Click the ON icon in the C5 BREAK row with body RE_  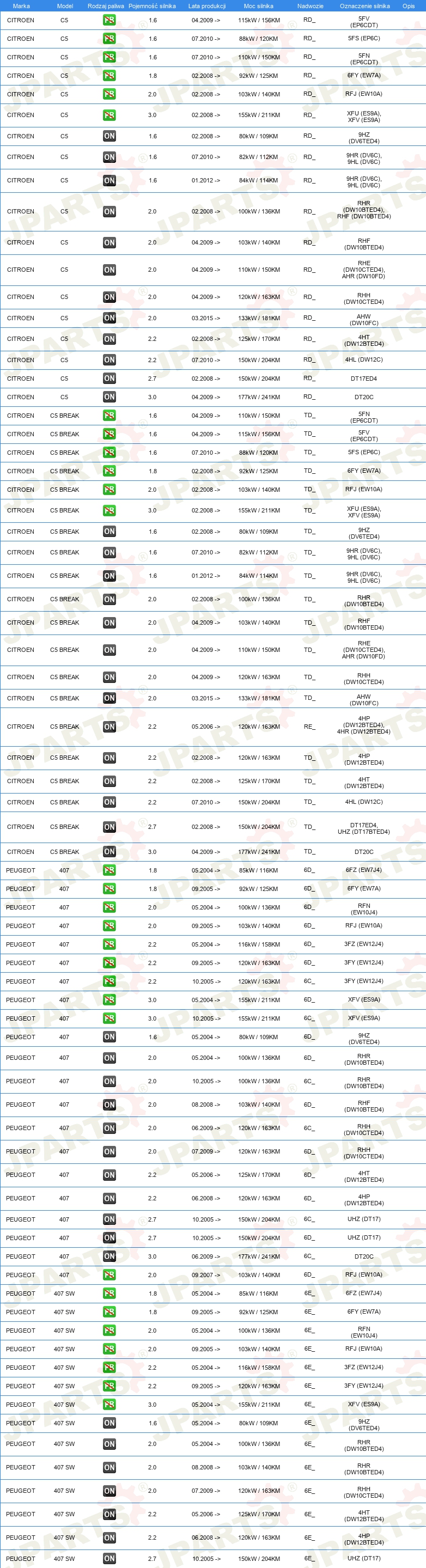click(109, 727)
